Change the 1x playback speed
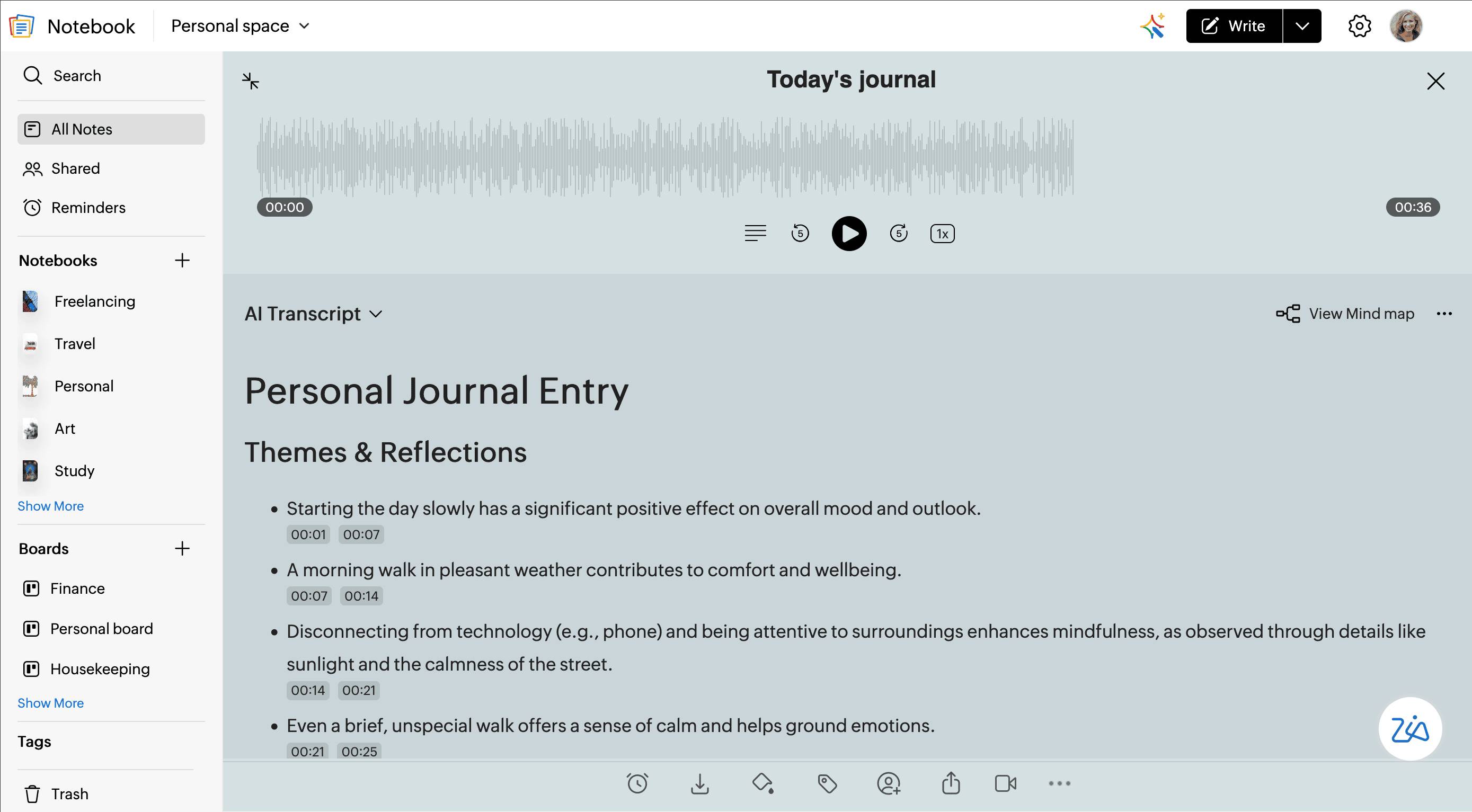This screenshot has height=812, width=1472. (942, 234)
